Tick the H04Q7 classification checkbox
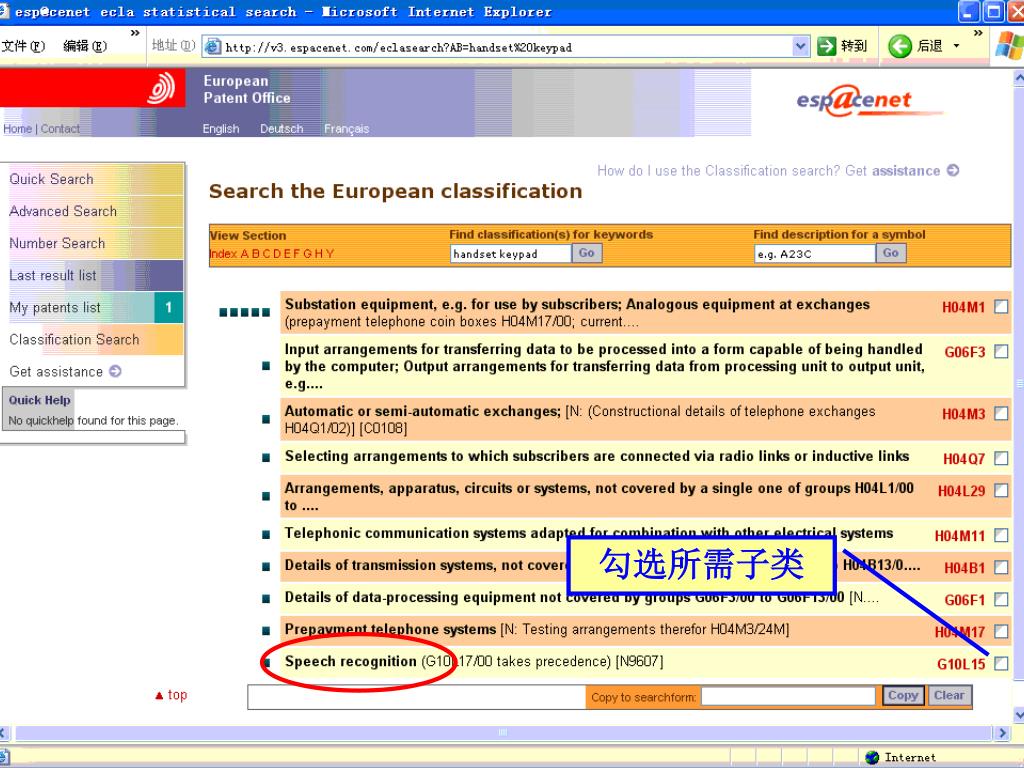The height and width of the screenshot is (768, 1024). (1000, 458)
